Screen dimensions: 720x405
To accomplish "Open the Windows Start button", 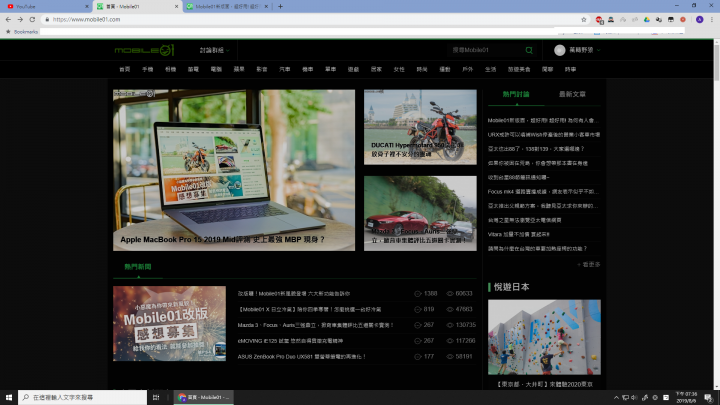I will coord(9,397).
